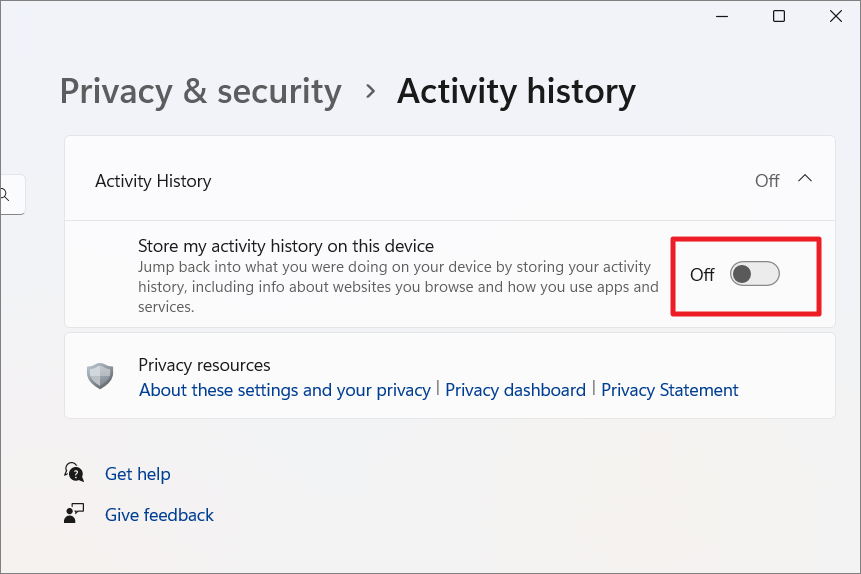Image resolution: width=861 pixels, height=574 pixels.
Task: Click the Off status in Activity History header
Action: pyautogui.click(x=767, y=181)
